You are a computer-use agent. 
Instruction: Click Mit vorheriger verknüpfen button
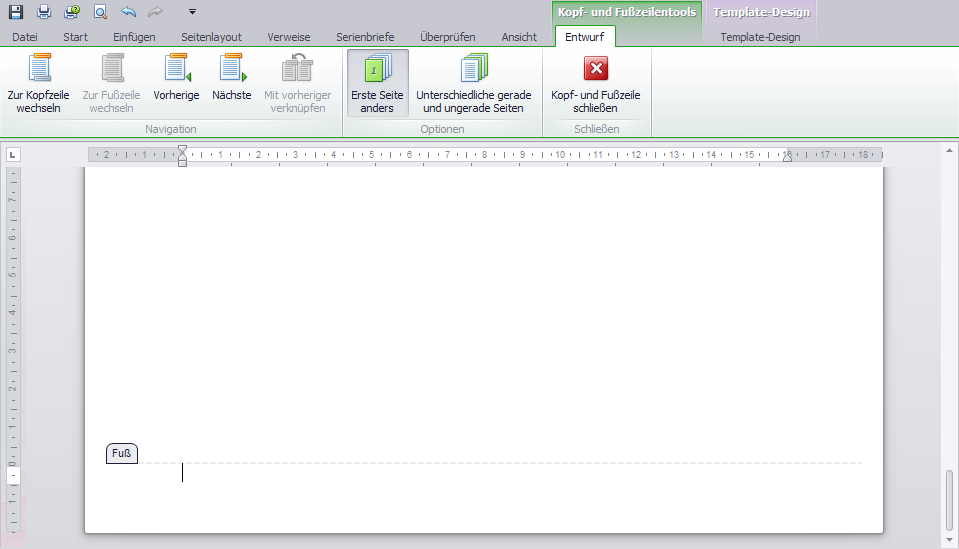point(298,83)
